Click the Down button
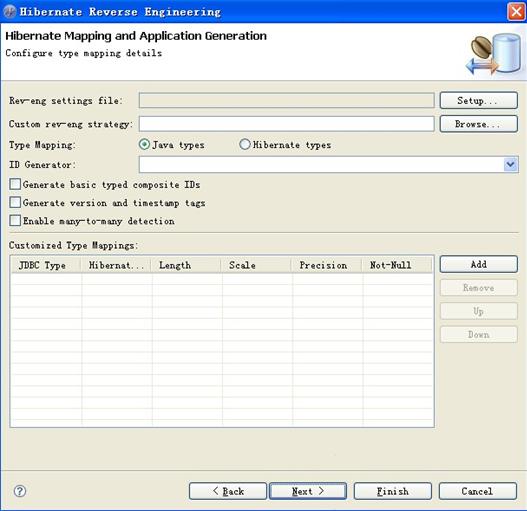This screenshot has width=527, height=511. (x=478, y=335)
